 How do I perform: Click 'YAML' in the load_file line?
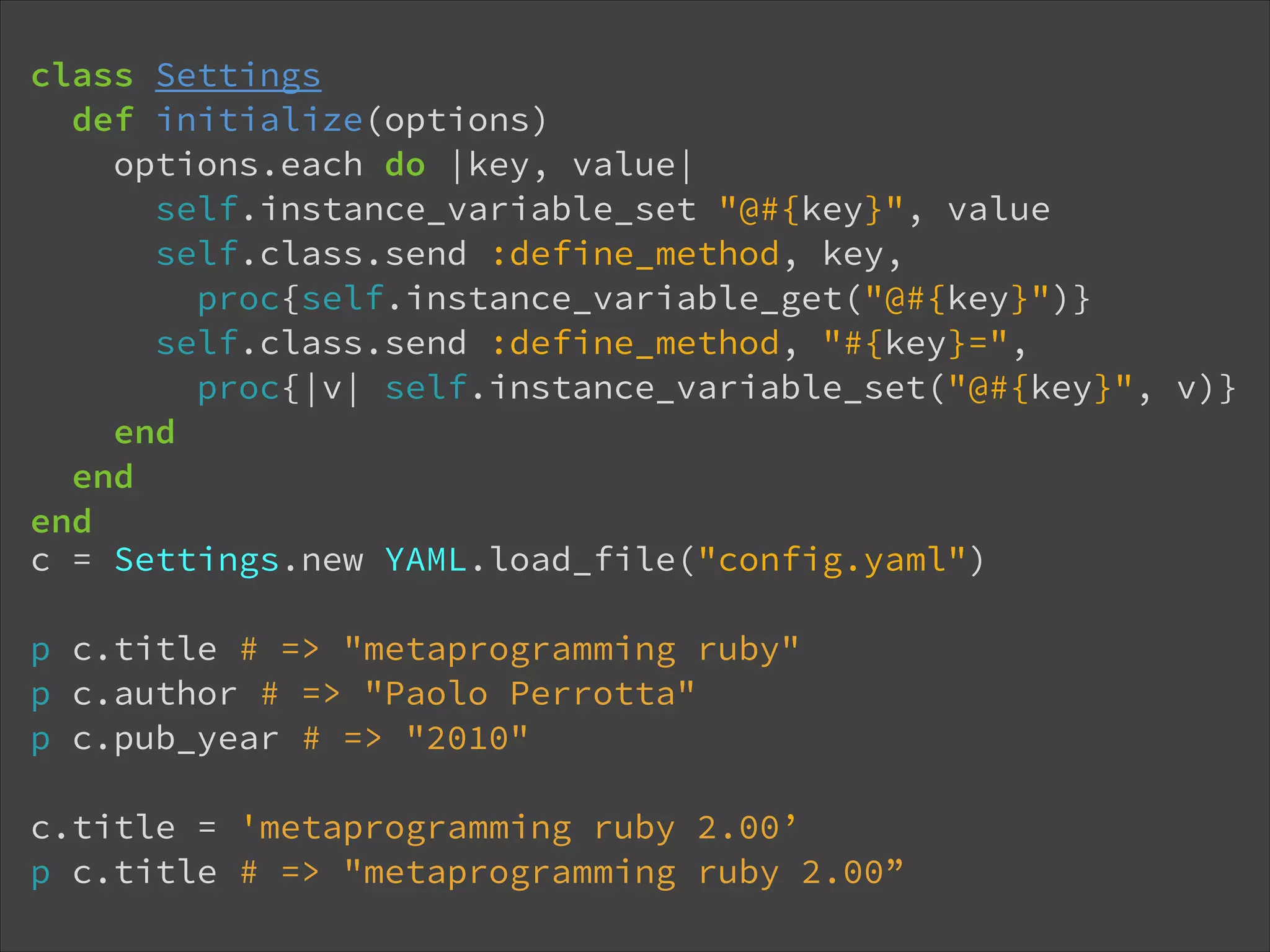[425, 560]
